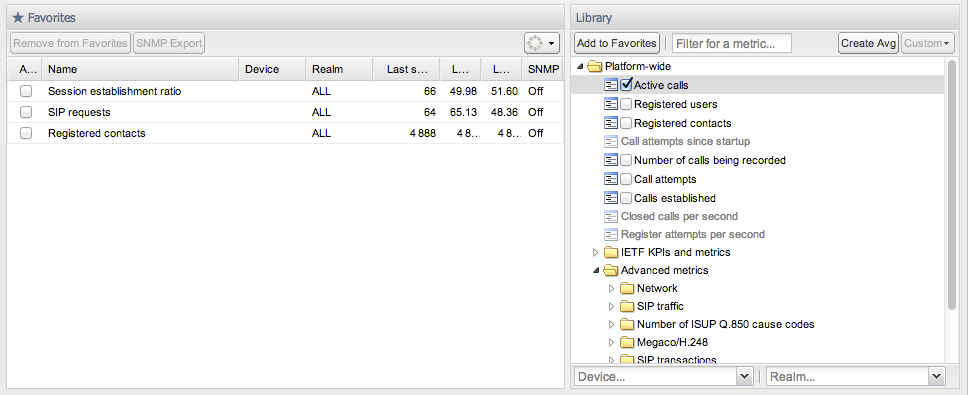The width and height of the screenshot is (968, 395).
Task: Click the SNMP Off cell for SIP requests
Action: (x=536, y=112)
